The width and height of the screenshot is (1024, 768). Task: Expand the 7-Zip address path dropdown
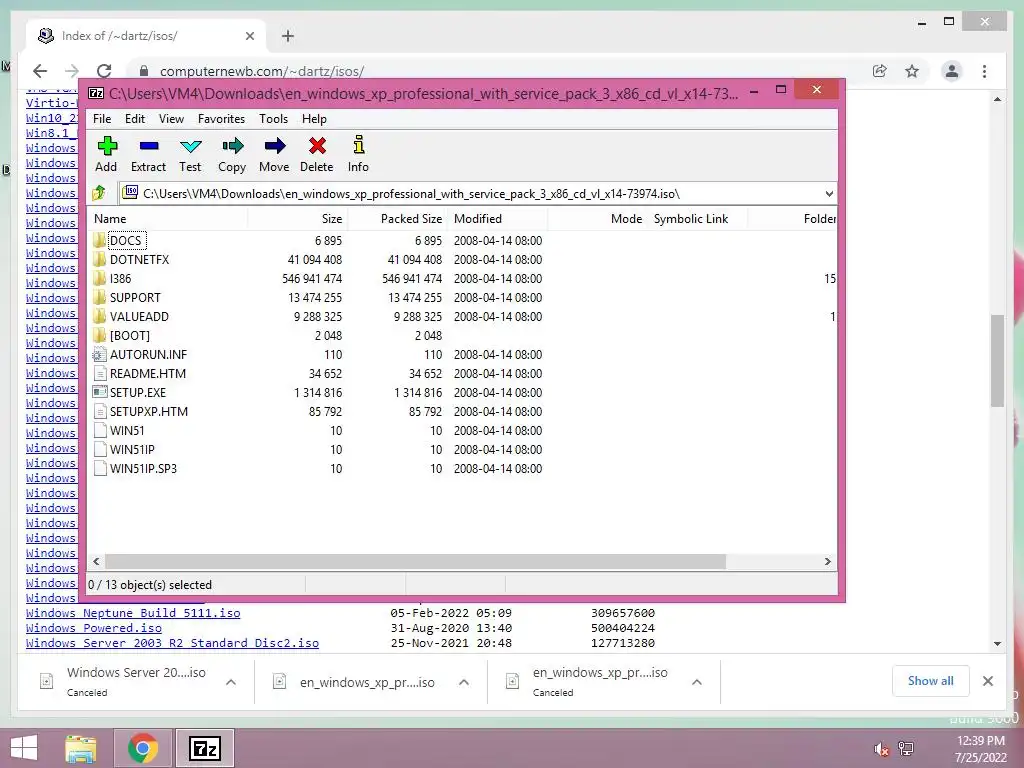pyautogui.click(x=829, y=193)
